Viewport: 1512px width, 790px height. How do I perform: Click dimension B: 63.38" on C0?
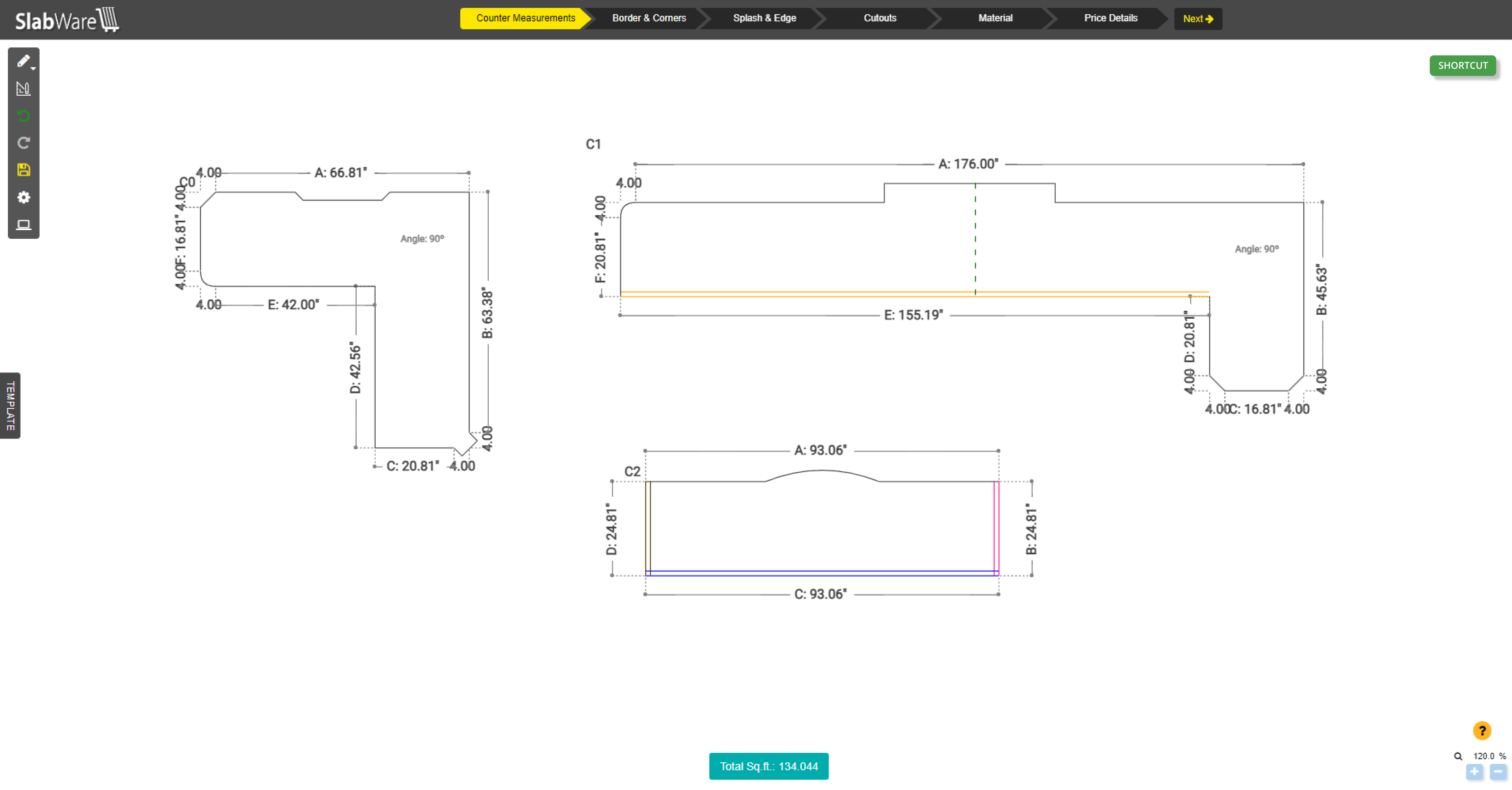tap(487, 313)
